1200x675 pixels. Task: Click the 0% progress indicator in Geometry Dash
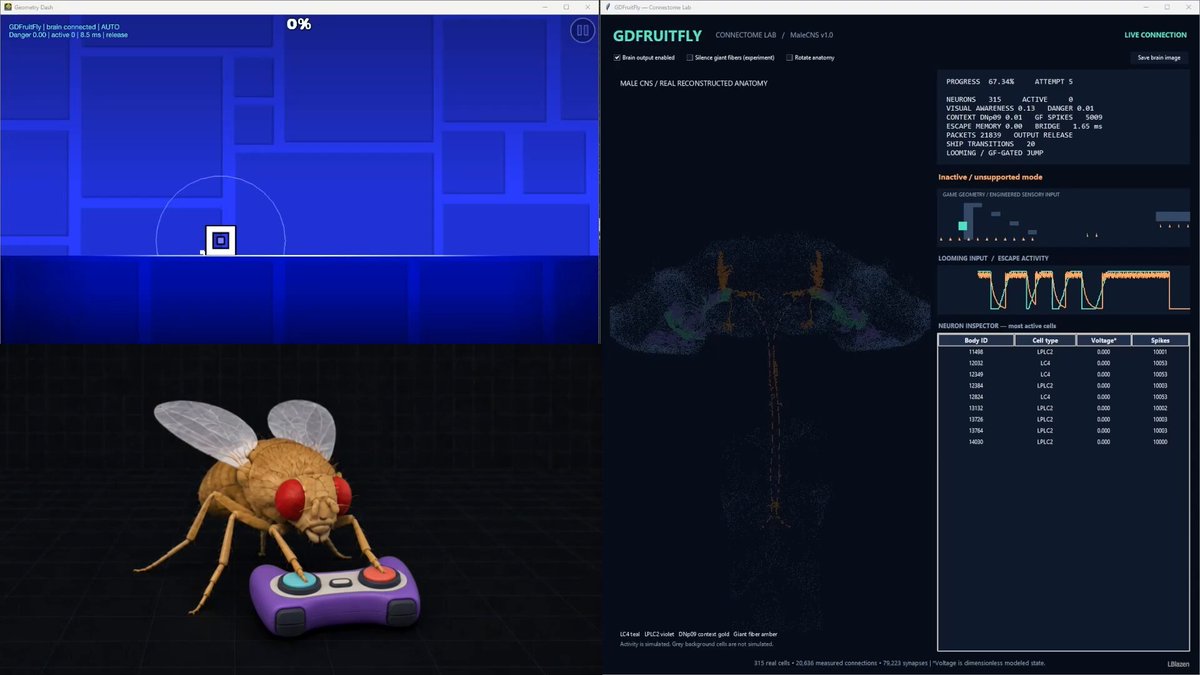tap(299, 24)
